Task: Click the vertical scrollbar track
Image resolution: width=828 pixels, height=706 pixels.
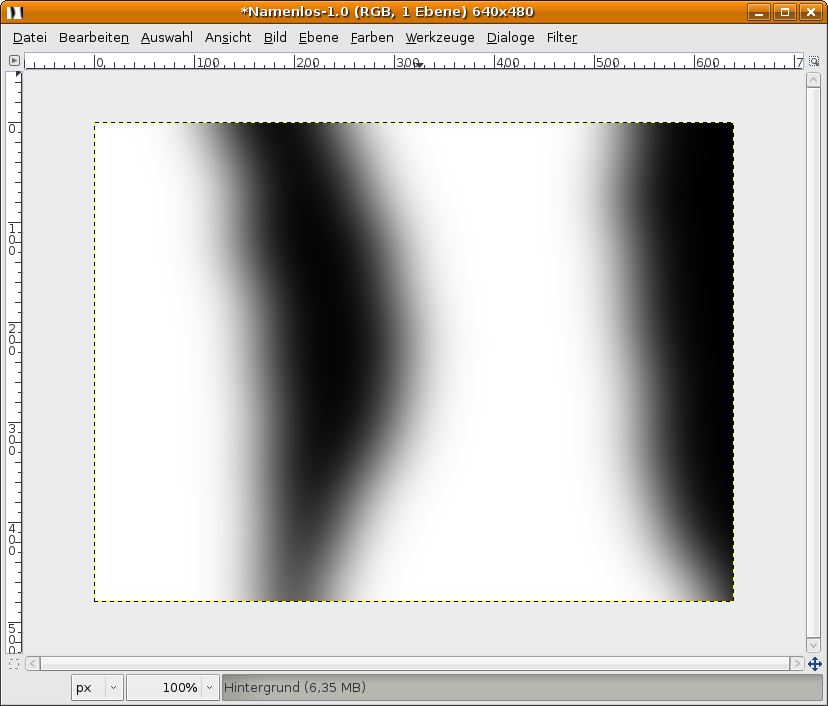Action: pos(813,362)
